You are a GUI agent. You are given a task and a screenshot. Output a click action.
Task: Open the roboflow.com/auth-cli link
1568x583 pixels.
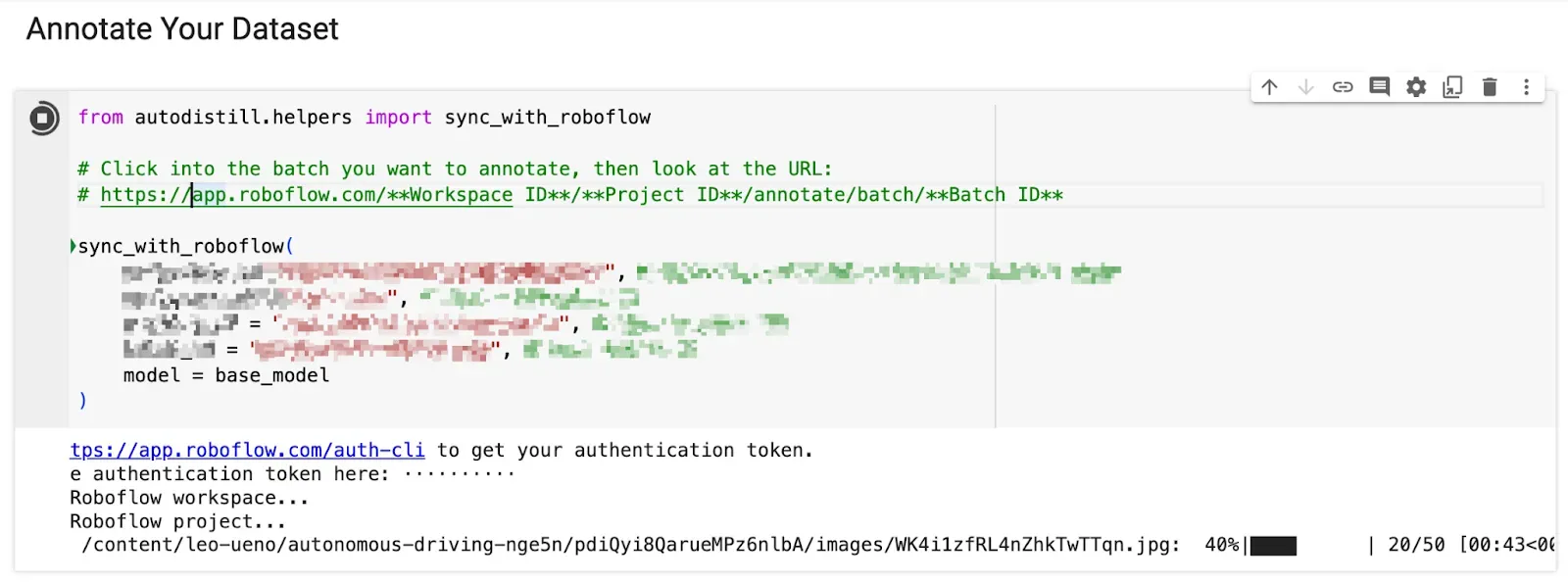[245, 450]
